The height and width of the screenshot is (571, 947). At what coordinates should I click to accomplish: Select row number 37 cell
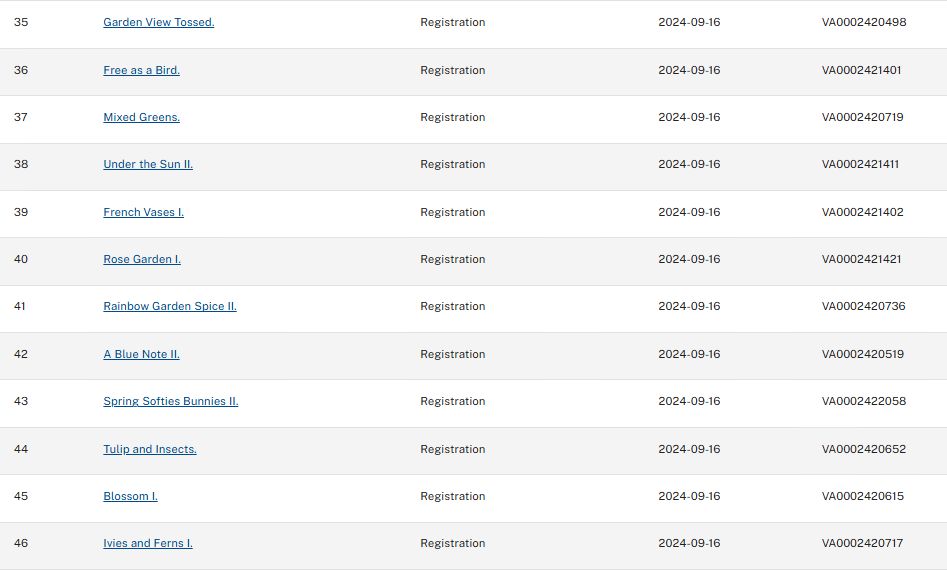coord(21,117)
